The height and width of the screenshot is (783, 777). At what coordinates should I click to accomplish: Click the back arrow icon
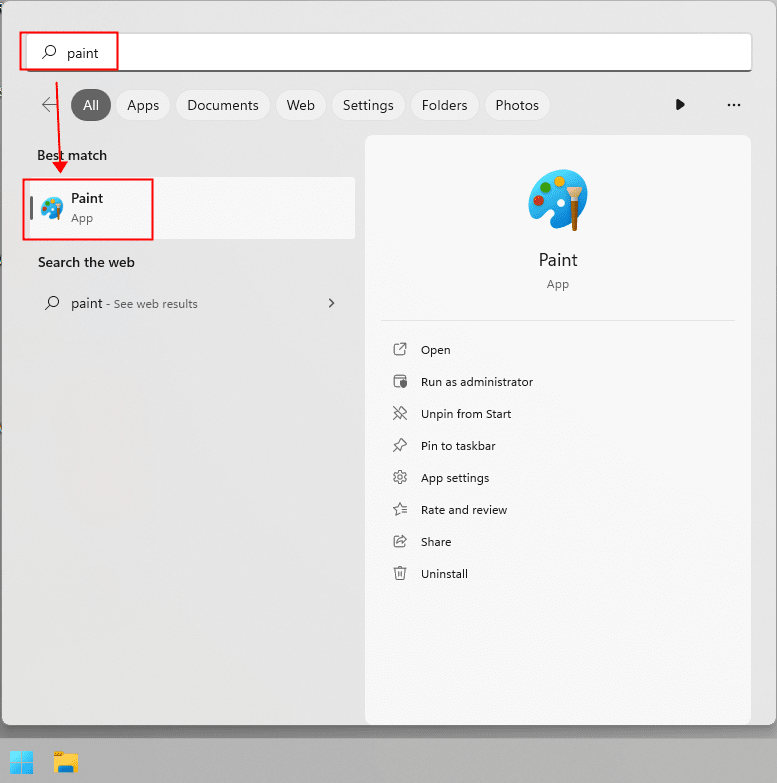coord(49,105)
